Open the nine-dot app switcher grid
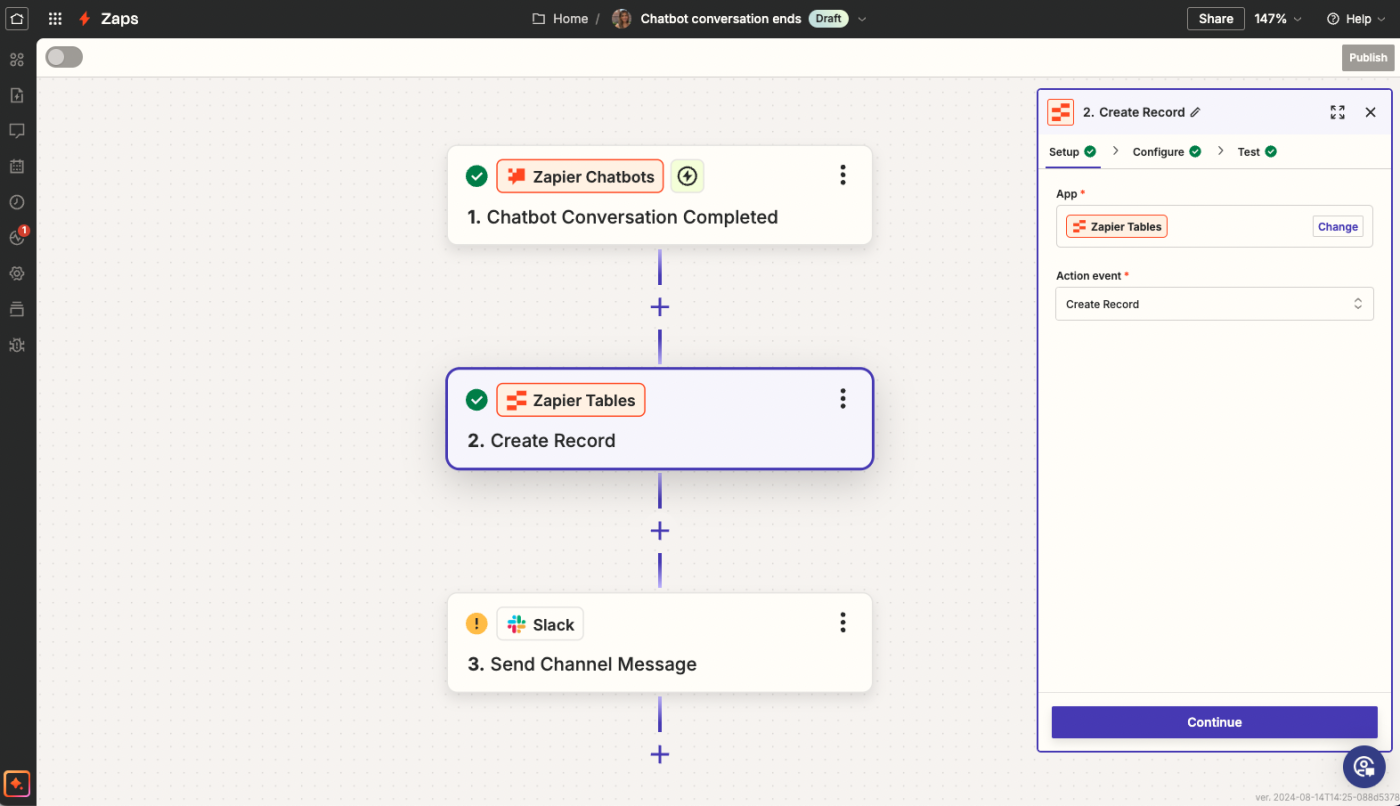 (56, 19)
